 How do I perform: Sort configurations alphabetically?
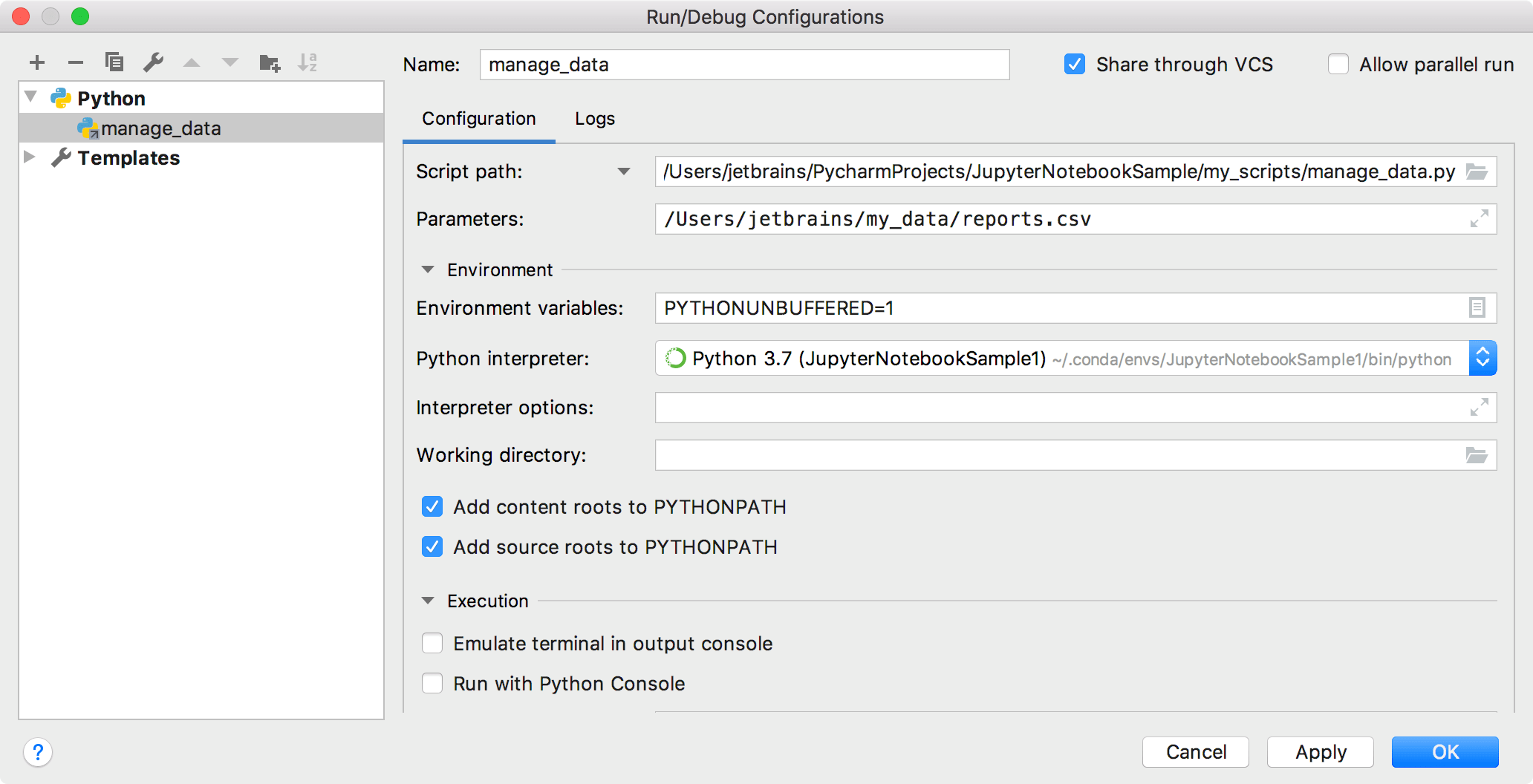coord(308,62)
